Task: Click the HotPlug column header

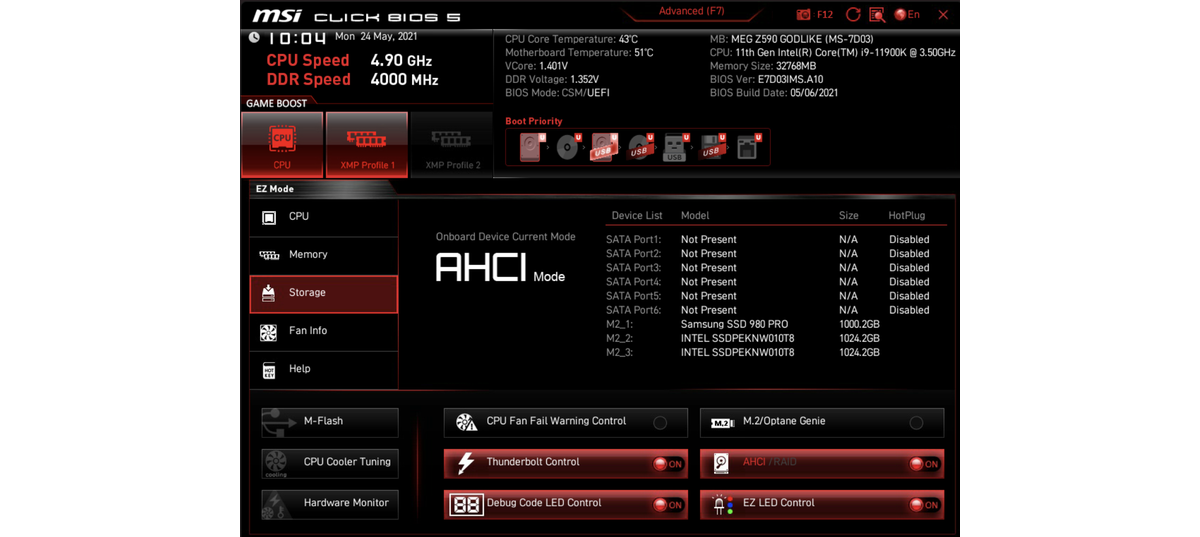Action: click(x=907, y=215)
